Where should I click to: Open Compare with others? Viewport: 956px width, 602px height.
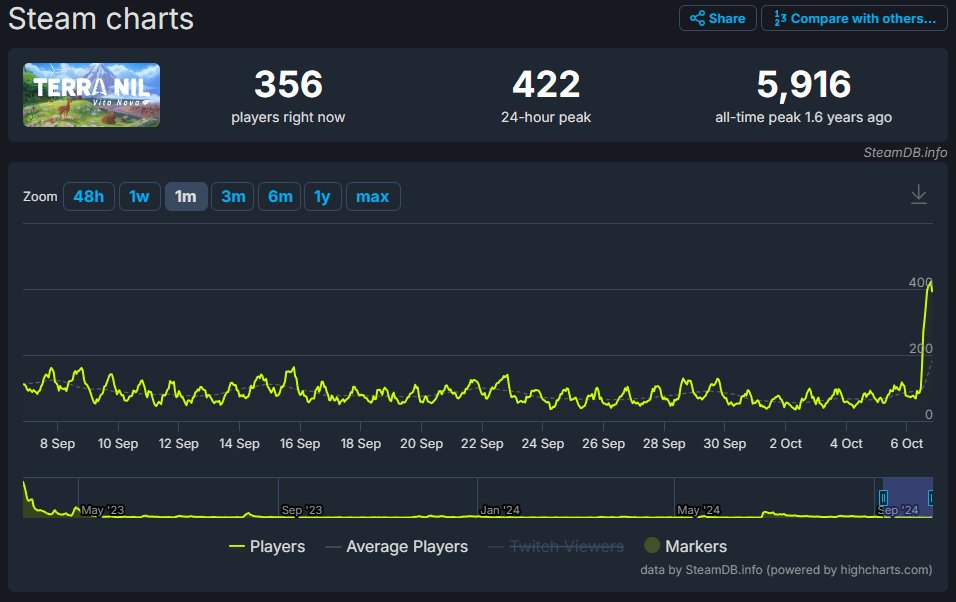coord(854,18)
